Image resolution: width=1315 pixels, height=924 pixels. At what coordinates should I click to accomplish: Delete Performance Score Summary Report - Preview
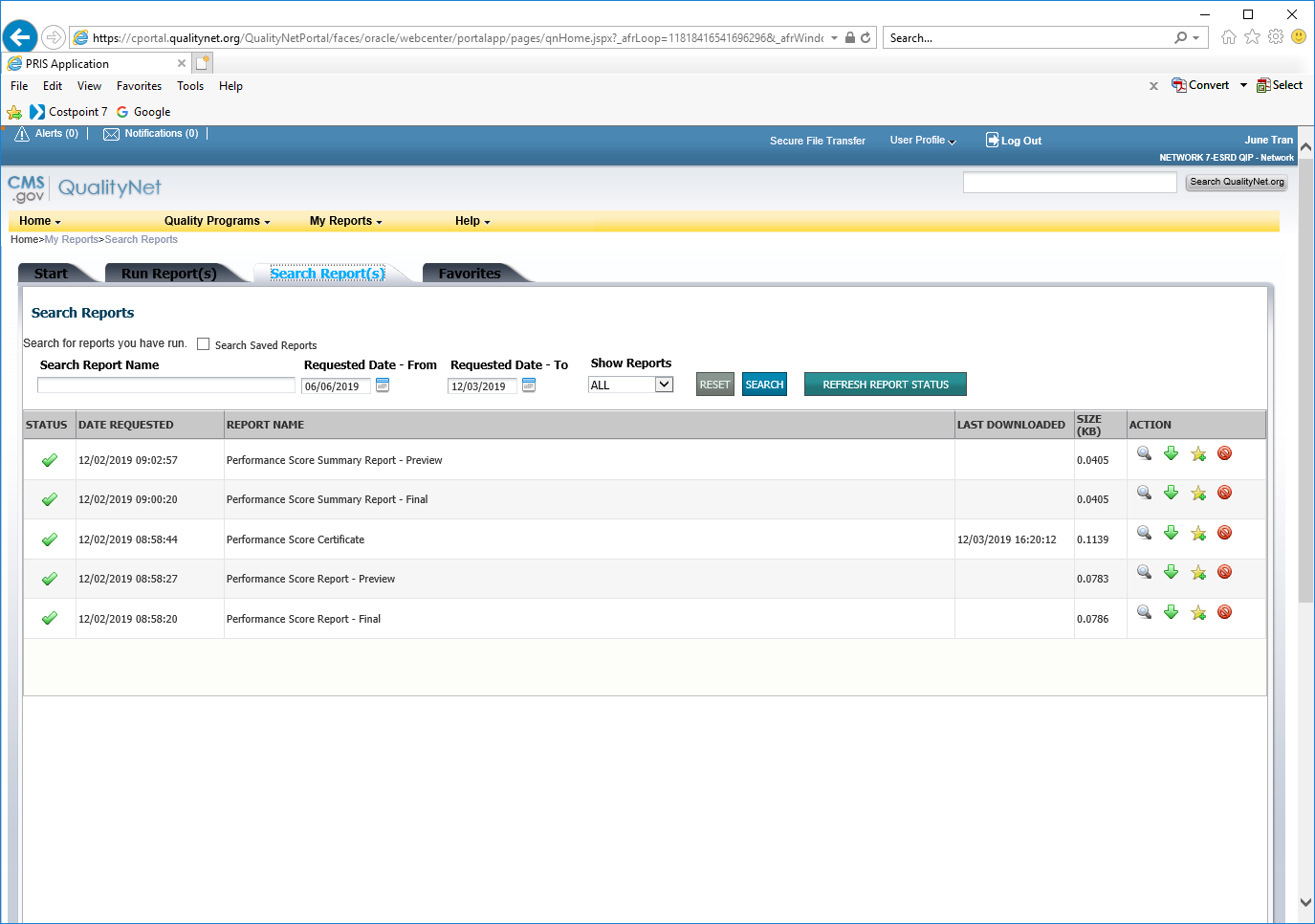(1224, 453)
